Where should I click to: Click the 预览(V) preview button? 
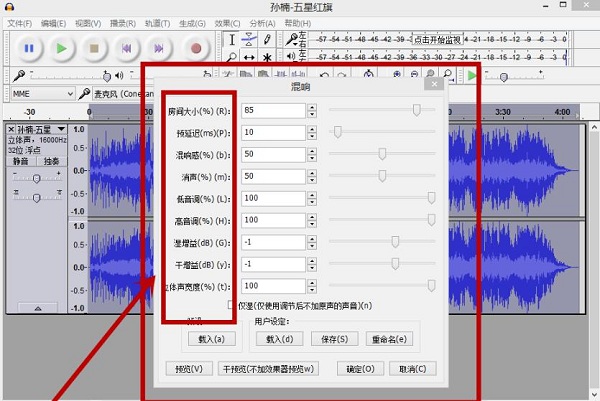point(189,369)
